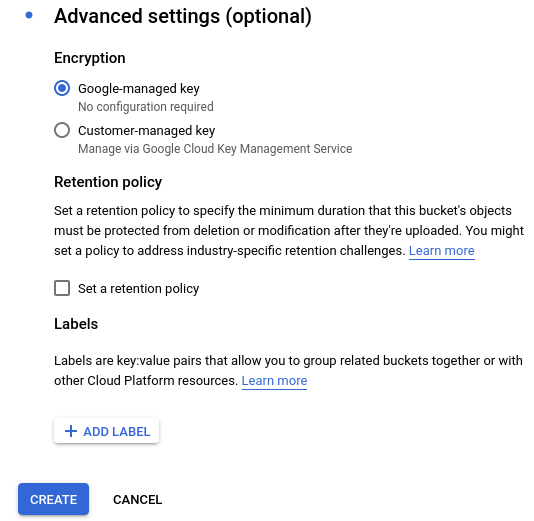
Task: Click CANCEL to discard bucket creation
Action: (x=138, y=500)
